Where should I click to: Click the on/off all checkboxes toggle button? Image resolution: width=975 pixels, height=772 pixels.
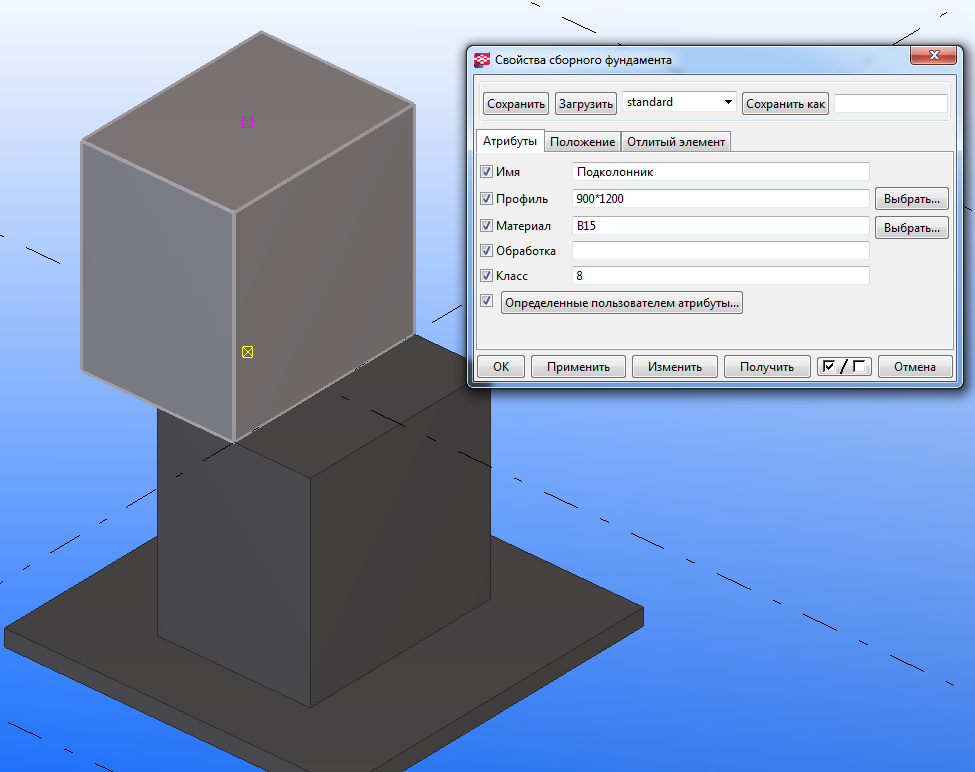844,367
